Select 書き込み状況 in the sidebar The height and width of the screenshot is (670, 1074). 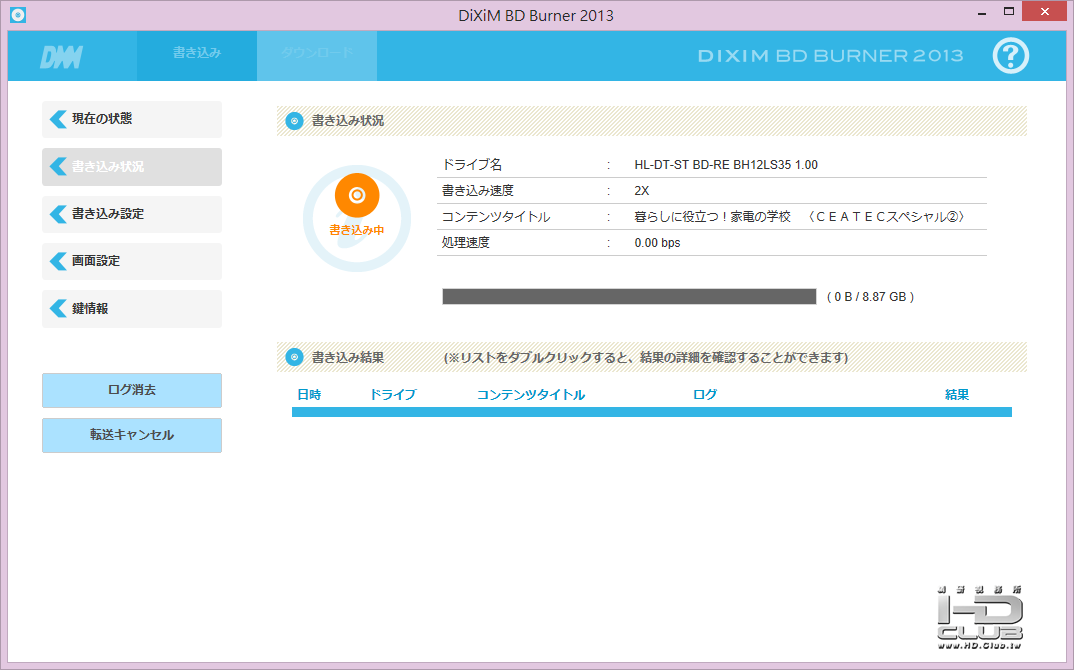coord(132,166)
